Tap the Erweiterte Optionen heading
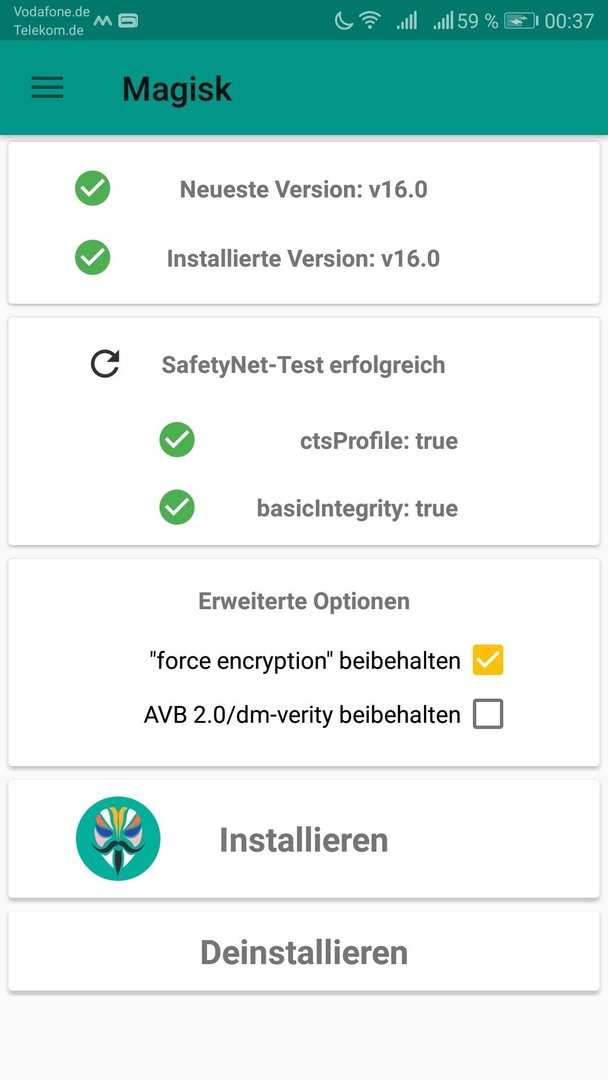The width and height of the screenshot is (608, 1080). (x=304, y=601)
